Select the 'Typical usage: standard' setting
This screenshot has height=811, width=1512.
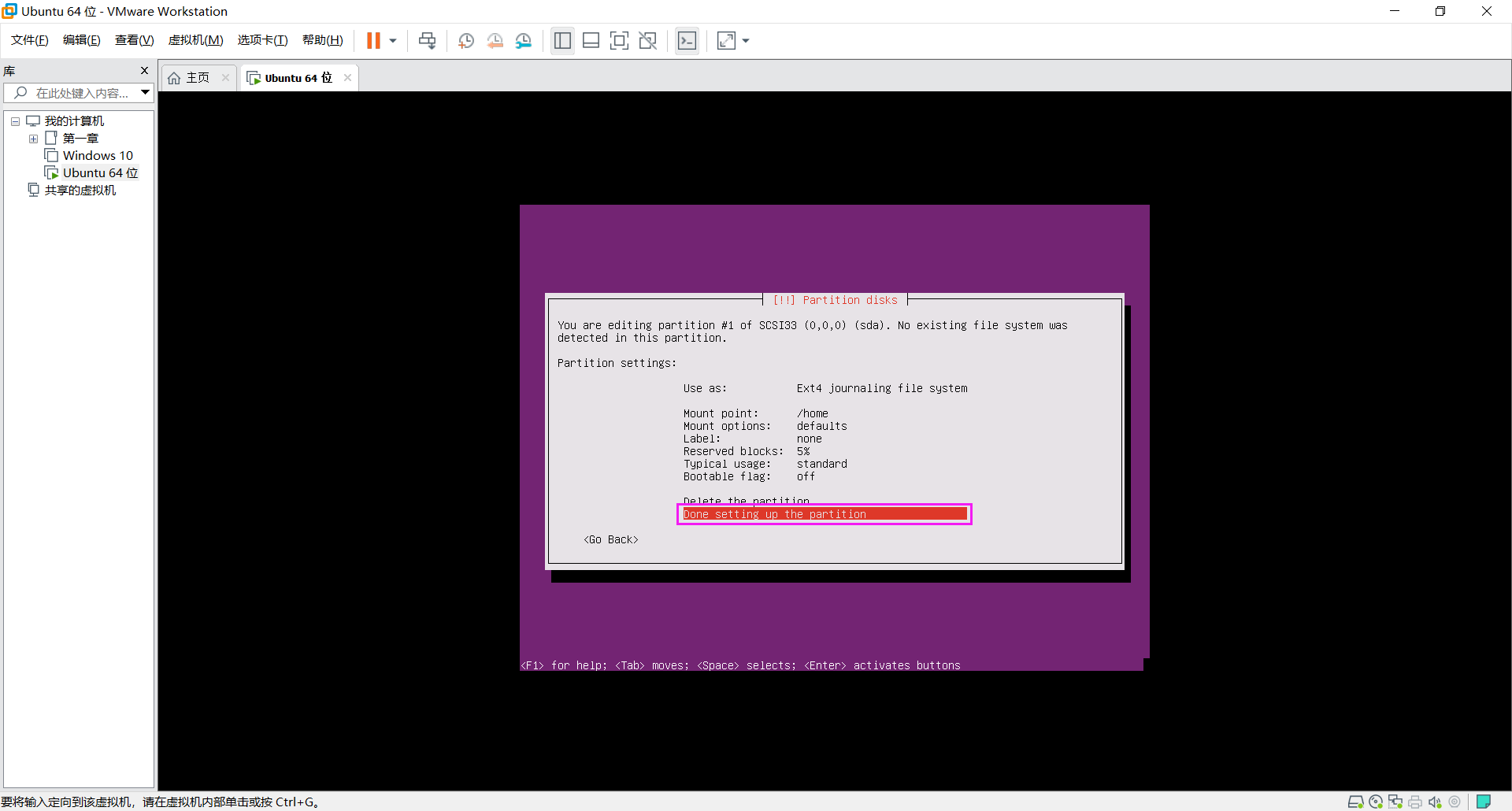(765, 464)
